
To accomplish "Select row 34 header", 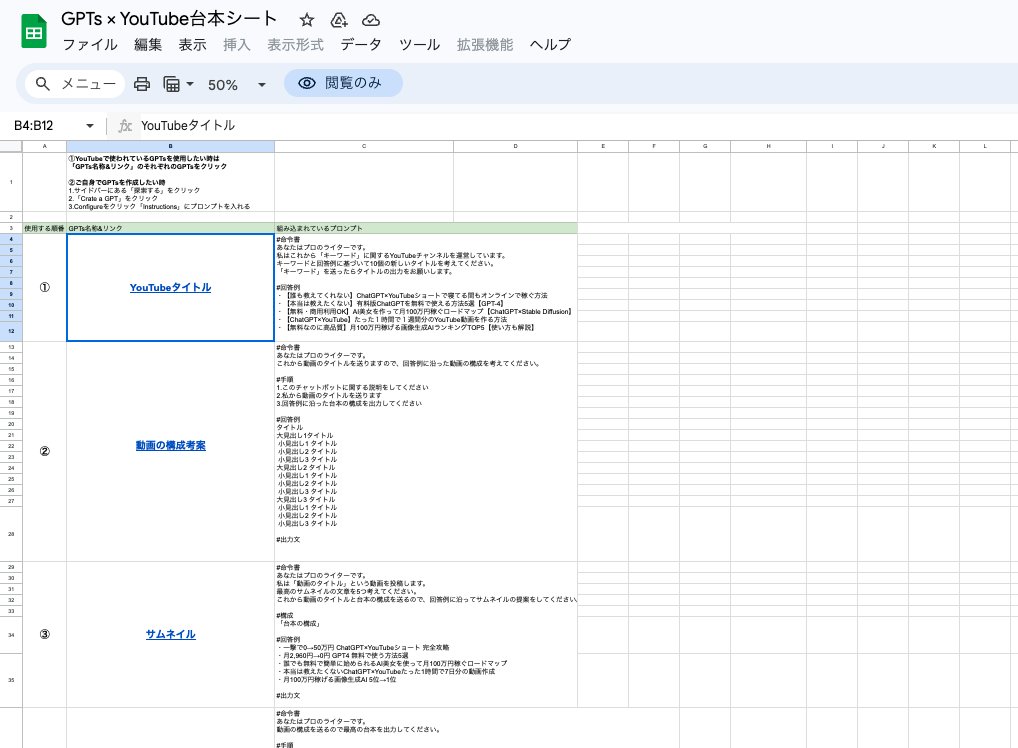I will 11,634.
